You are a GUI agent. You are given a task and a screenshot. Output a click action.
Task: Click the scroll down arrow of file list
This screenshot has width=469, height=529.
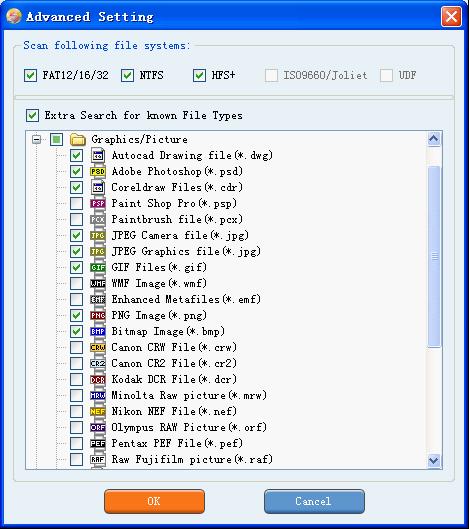point(434,460)
